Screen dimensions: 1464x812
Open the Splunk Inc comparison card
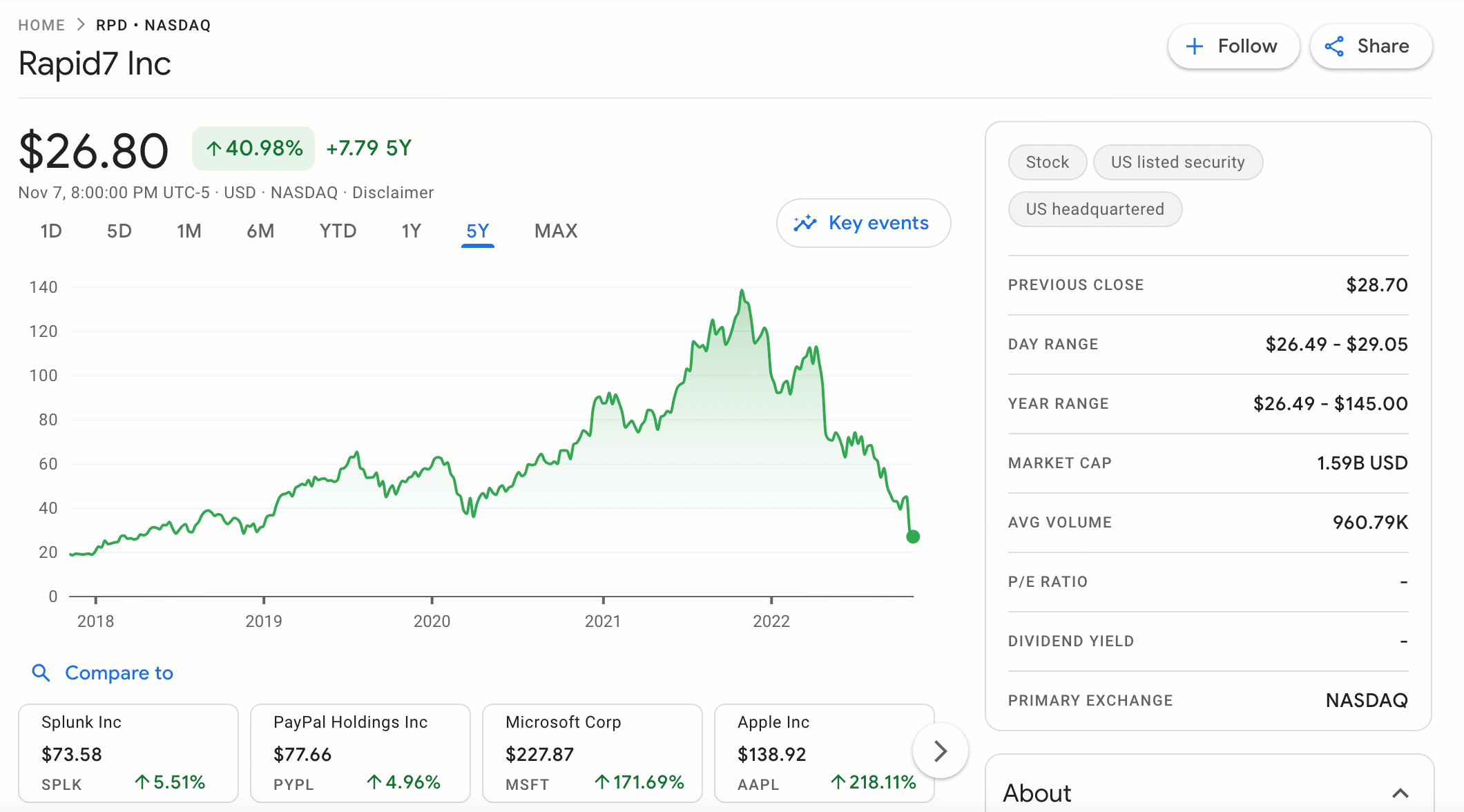coord(128,753)
